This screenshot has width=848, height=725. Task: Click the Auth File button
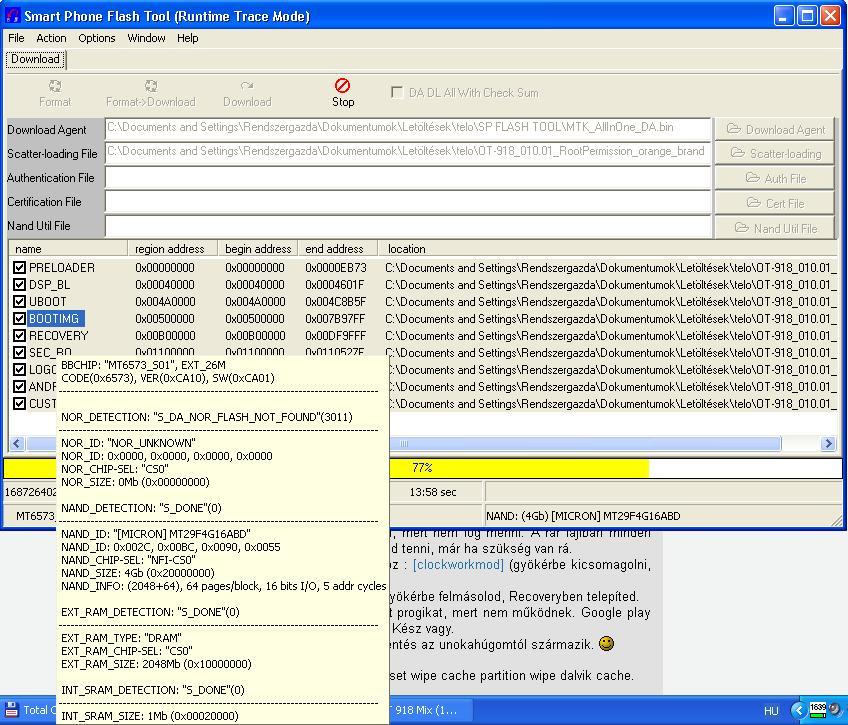774,178
